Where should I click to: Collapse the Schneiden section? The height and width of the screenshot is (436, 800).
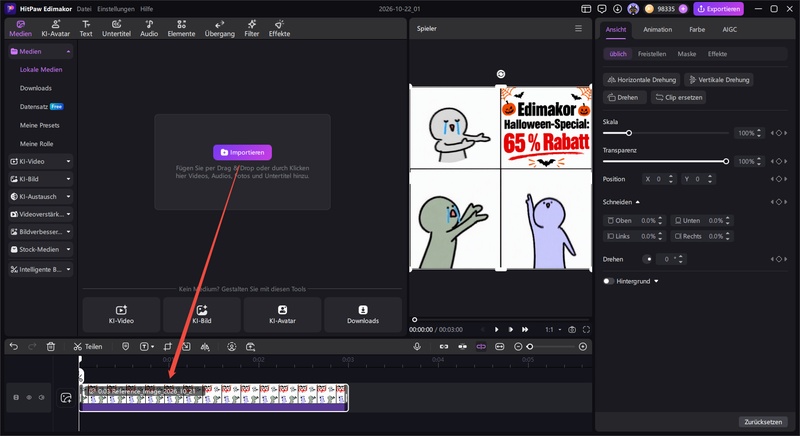638,202
